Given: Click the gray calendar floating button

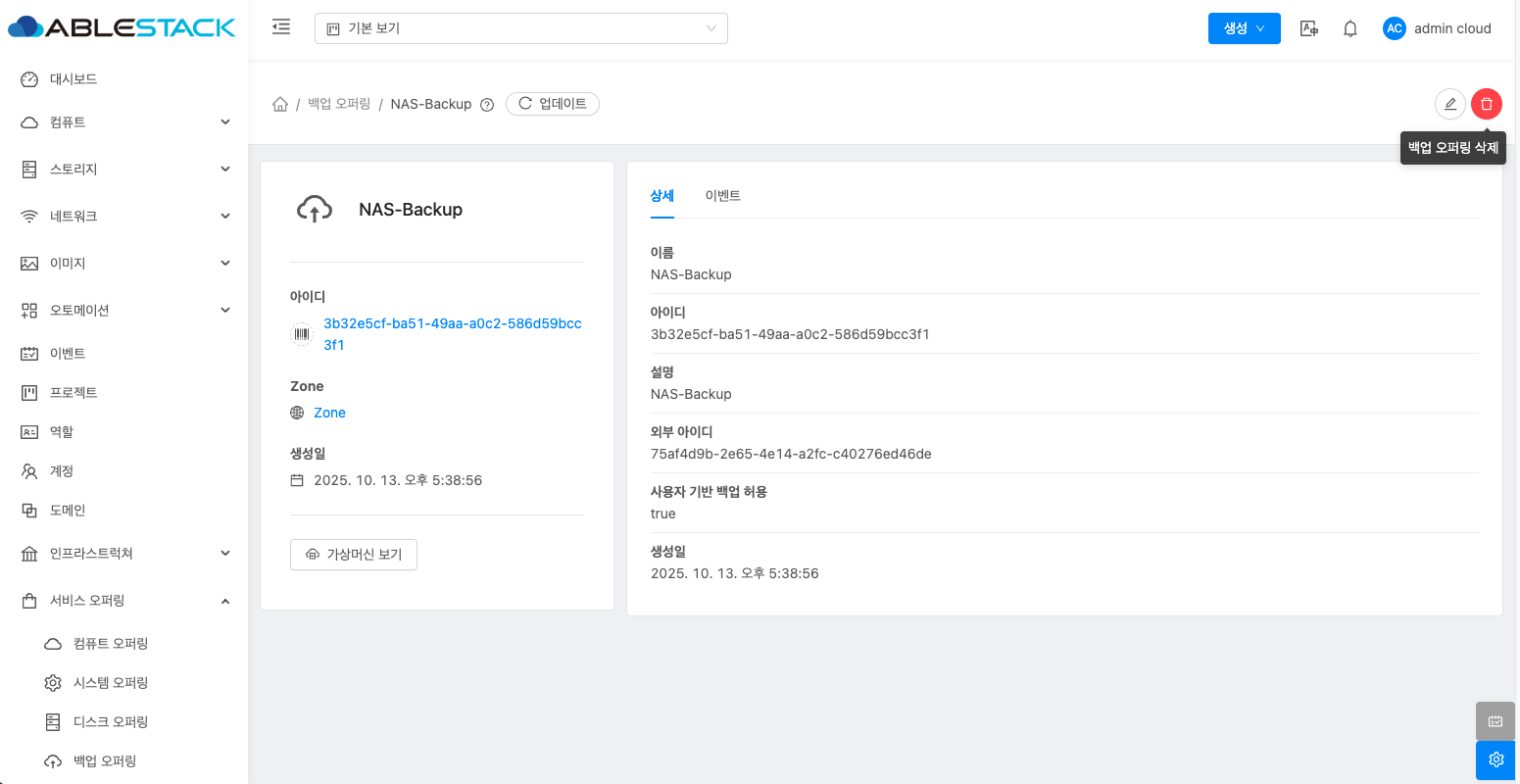Looking at the screenshot, I should [1495, 721].
